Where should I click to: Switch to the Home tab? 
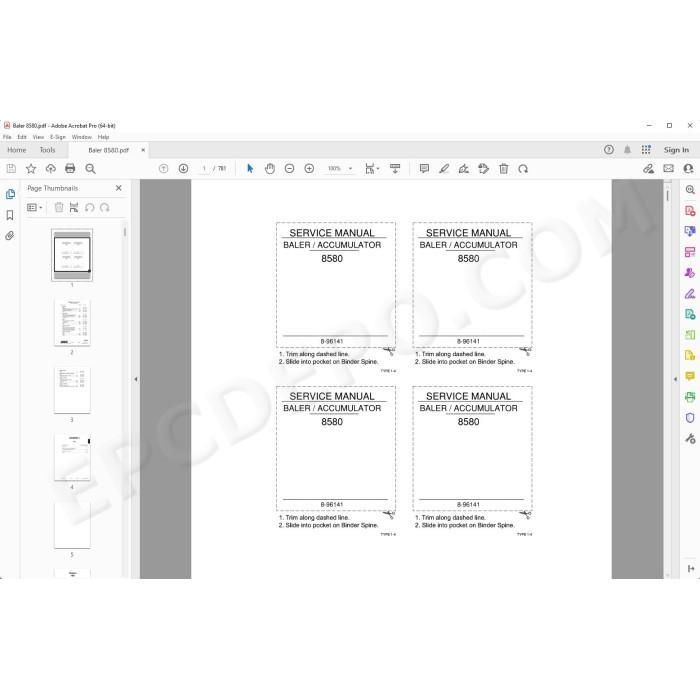point(17,150)
